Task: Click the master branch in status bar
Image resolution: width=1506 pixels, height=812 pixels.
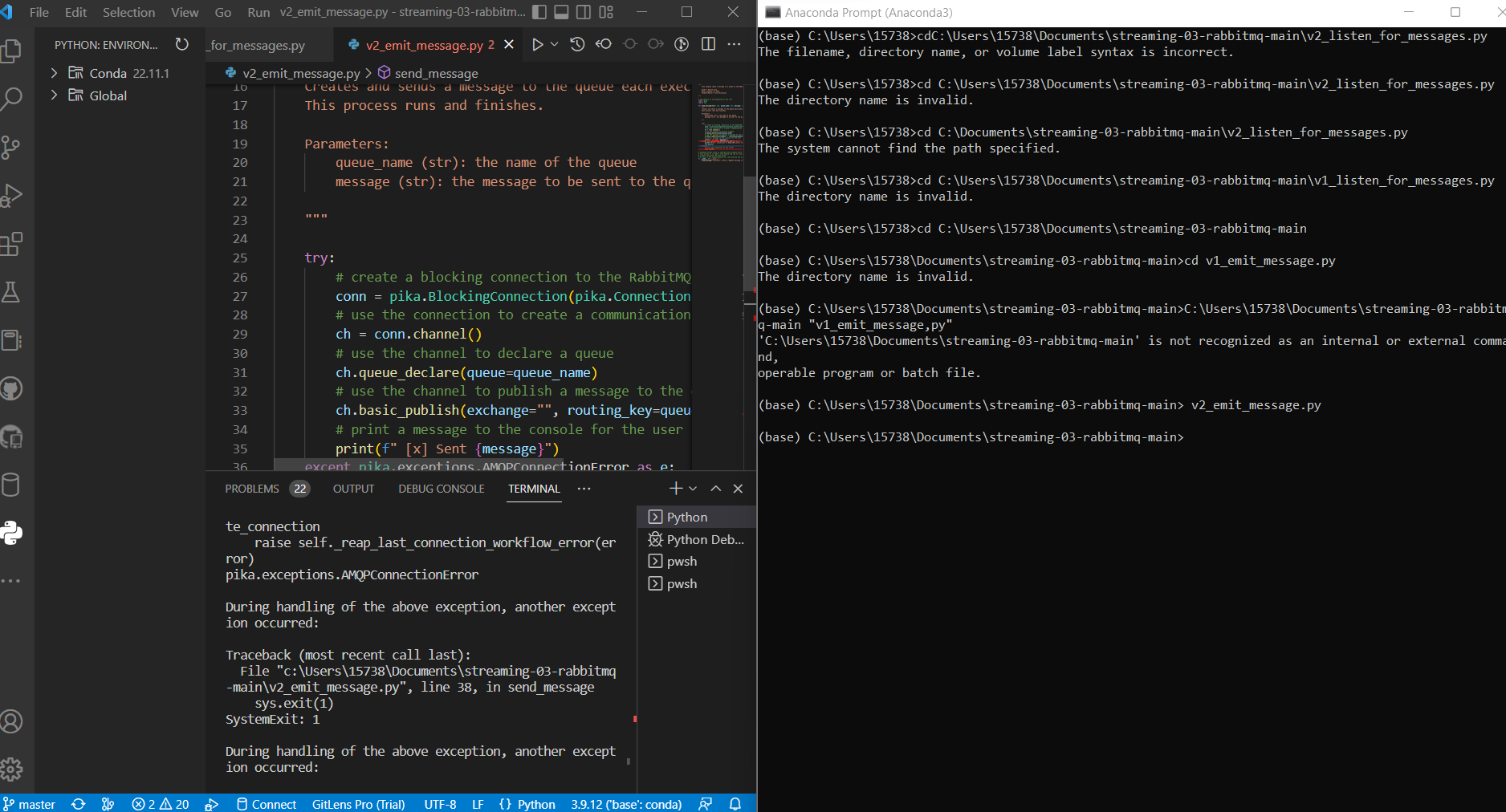Action: pos(30,804)
